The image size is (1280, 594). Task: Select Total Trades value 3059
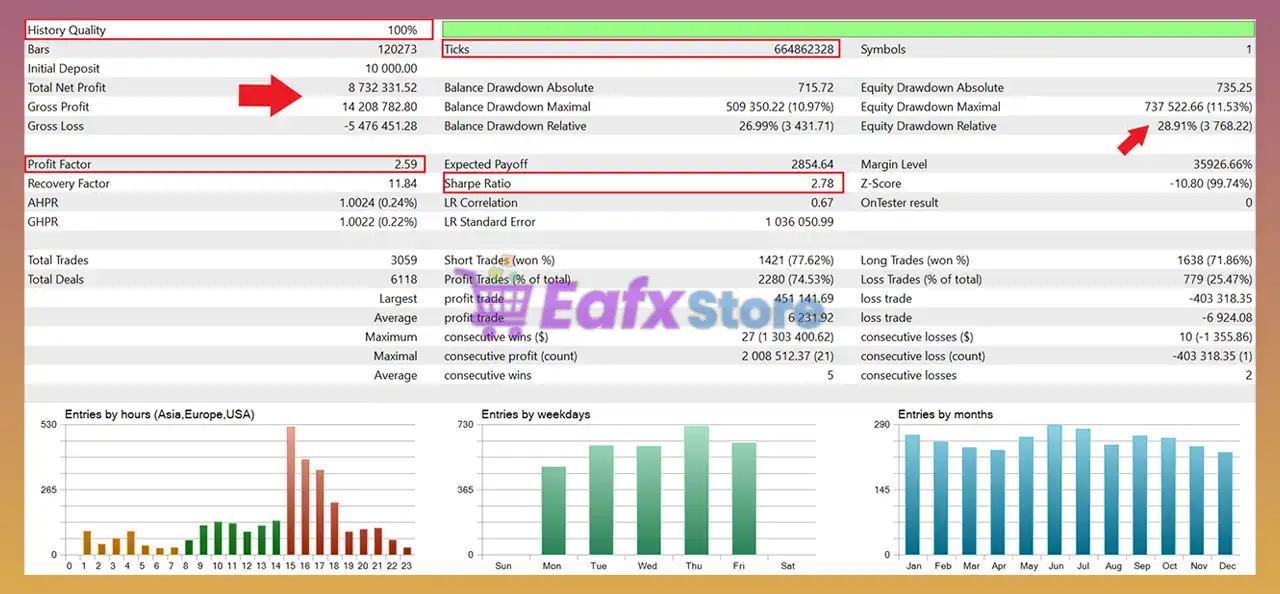click(404, 260)
